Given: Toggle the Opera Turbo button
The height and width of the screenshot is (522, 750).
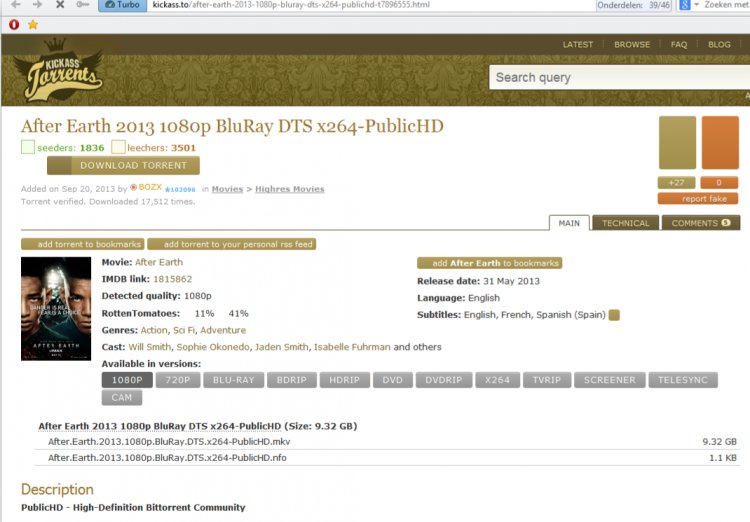Looking at the screenshot, I should (122, 5).
